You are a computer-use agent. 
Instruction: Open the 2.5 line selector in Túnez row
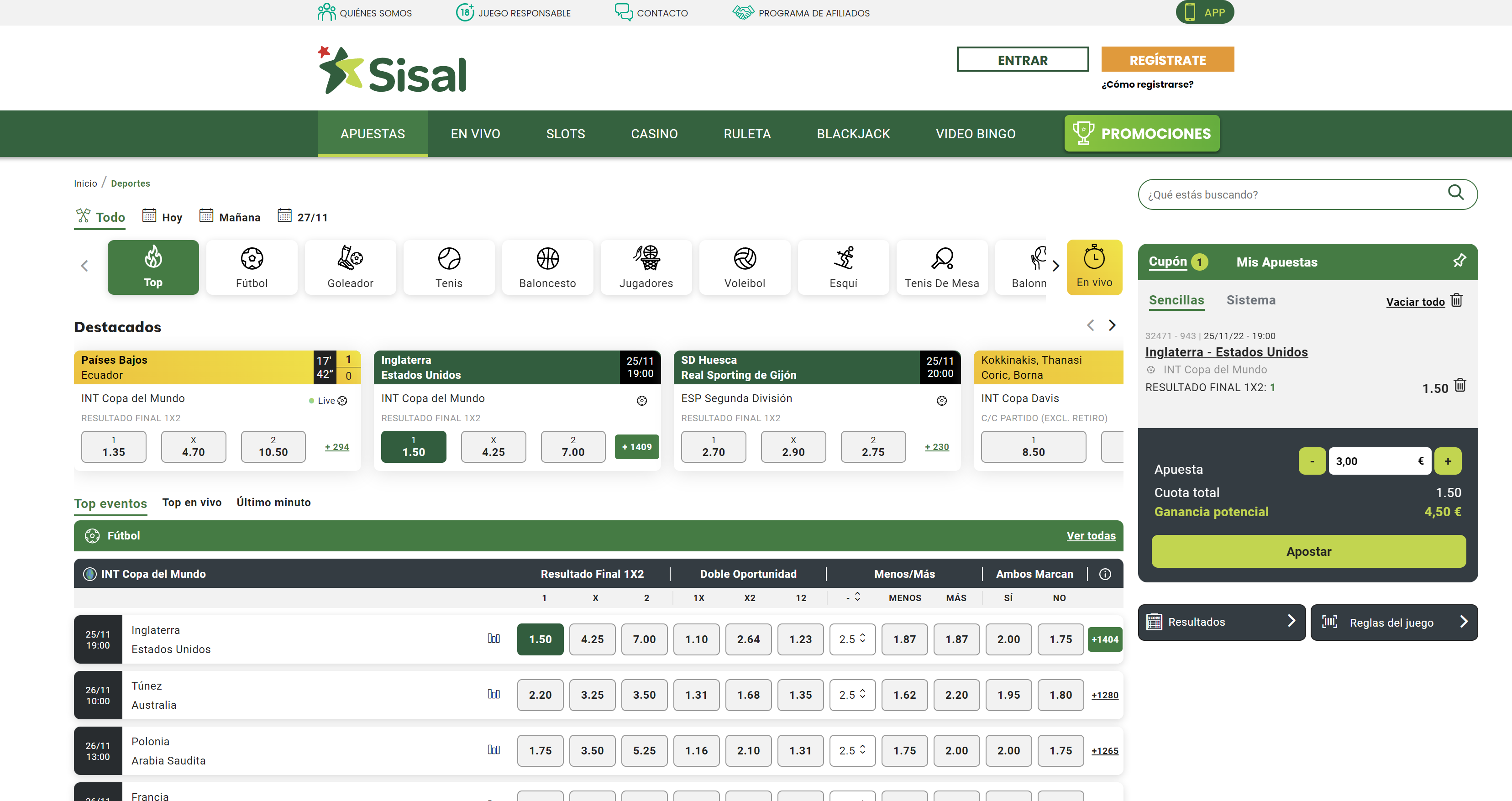click(x=852, y=695)
